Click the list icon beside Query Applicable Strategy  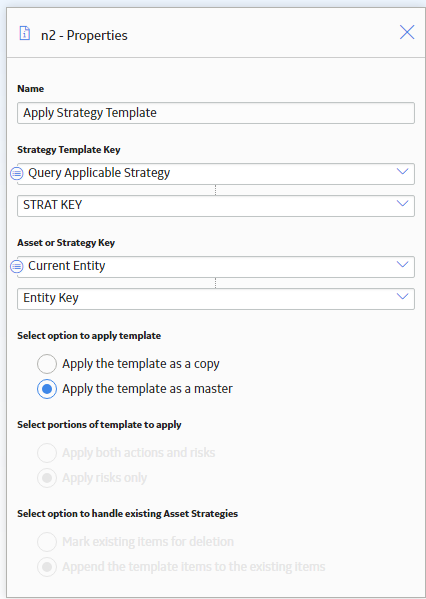tap(16, 173)
